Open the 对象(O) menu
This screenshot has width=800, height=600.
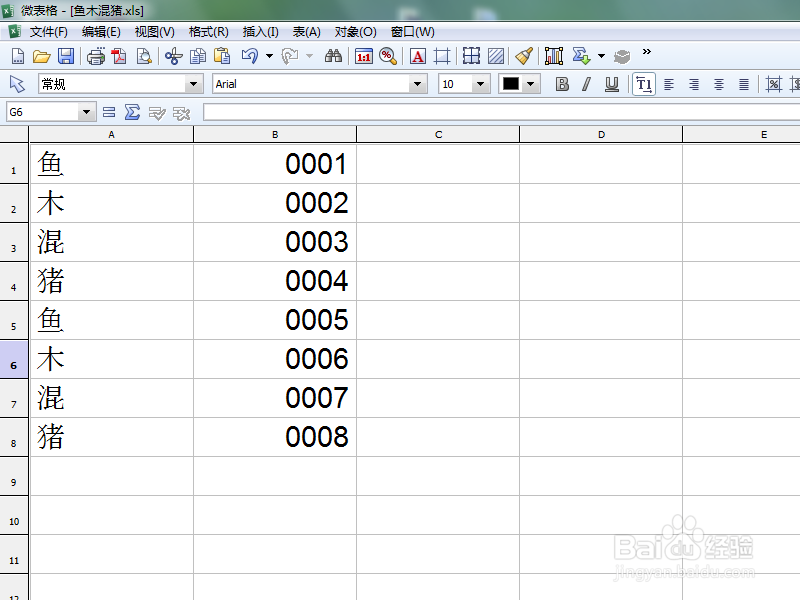pos(356,32)
